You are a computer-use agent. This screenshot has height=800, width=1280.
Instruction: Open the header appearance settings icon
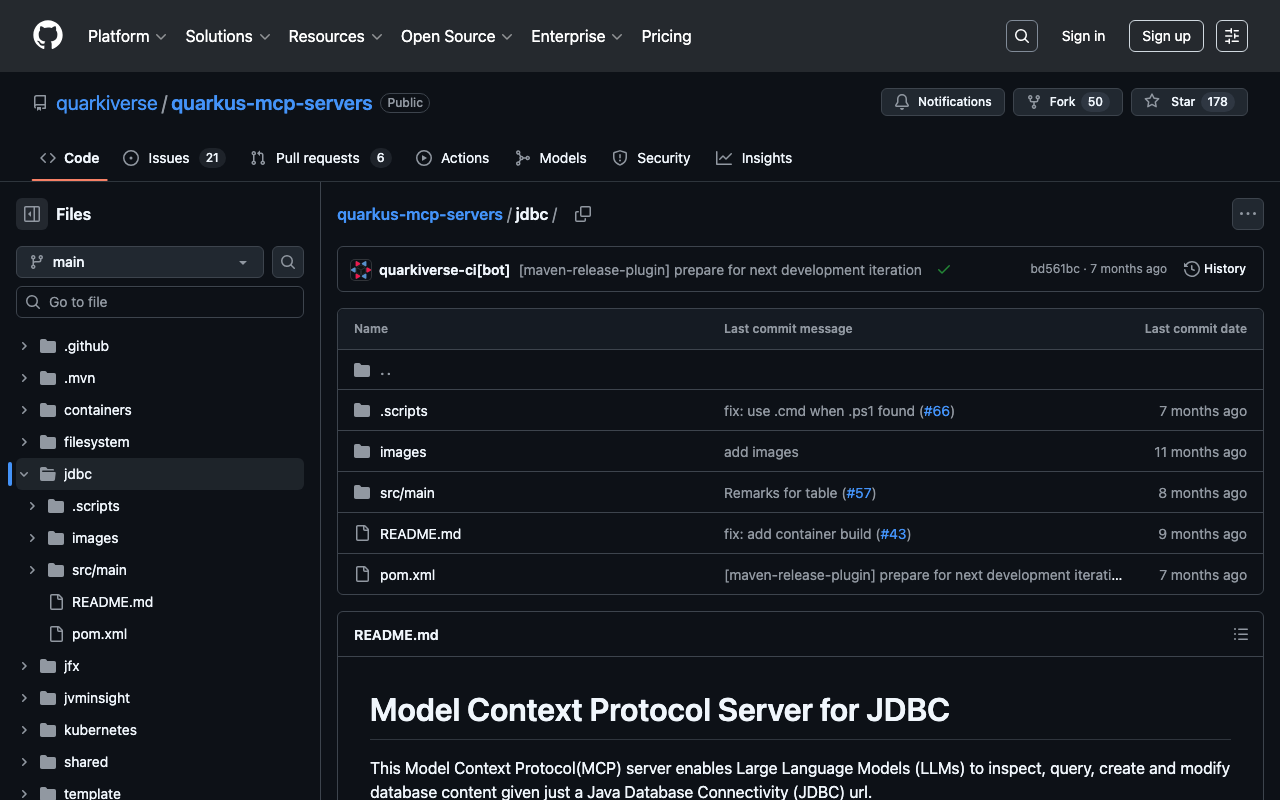tap(1232, 36)
